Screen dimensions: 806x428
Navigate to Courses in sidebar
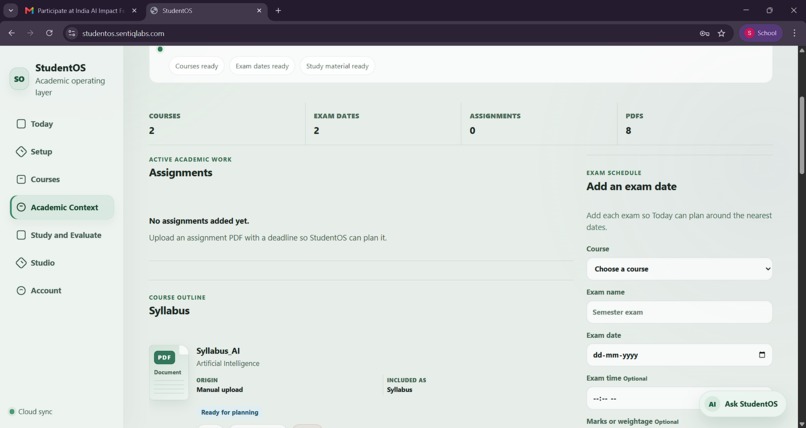[x=62, y=179]
